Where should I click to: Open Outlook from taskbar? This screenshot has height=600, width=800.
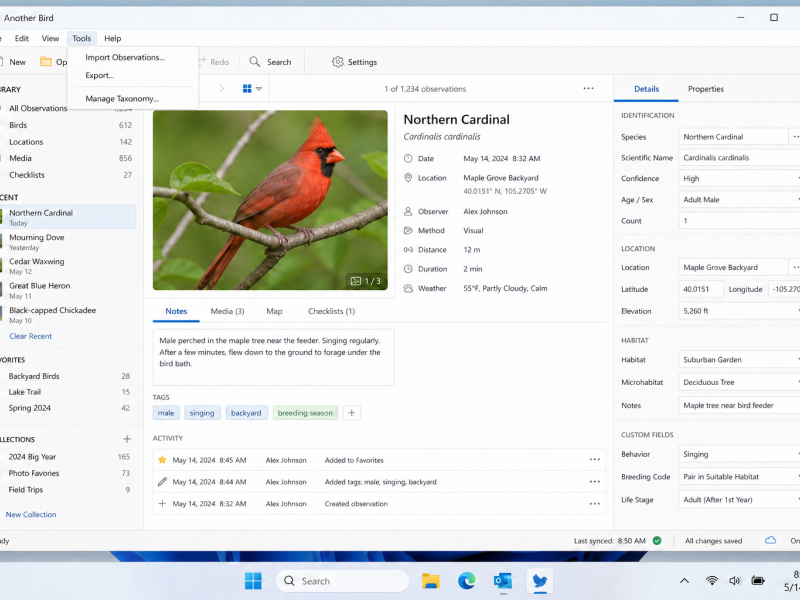[503, 581]
